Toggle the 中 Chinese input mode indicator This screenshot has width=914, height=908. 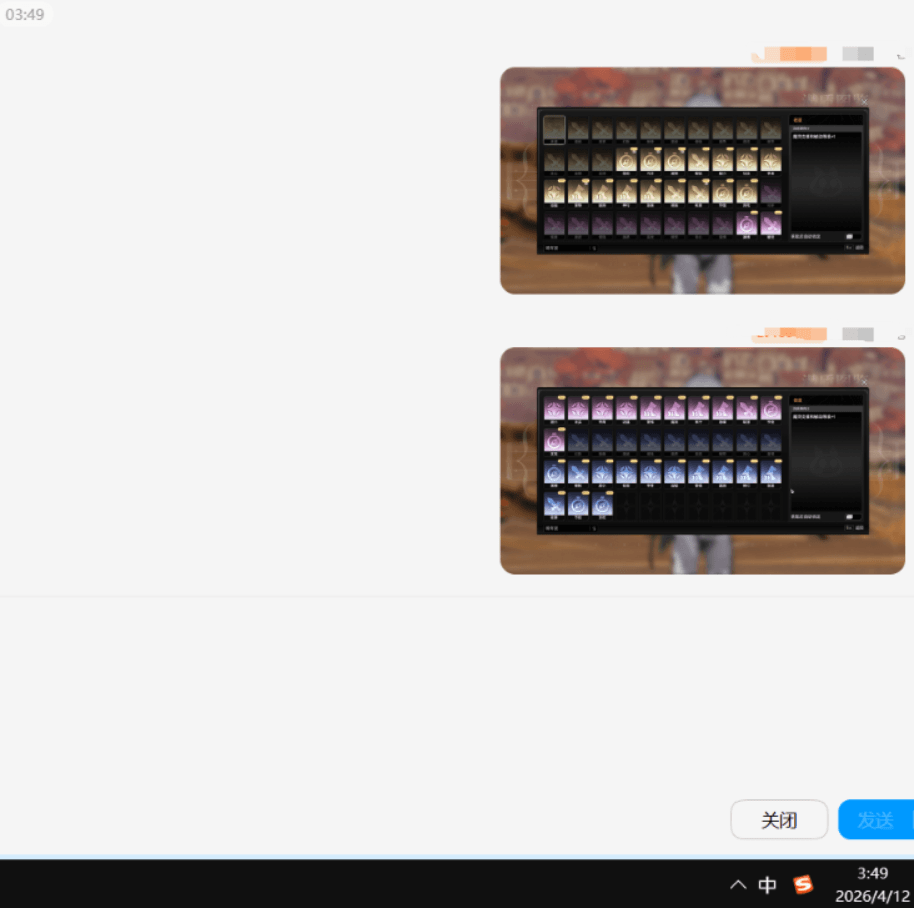pyautogui.click(x=767, y=884)
